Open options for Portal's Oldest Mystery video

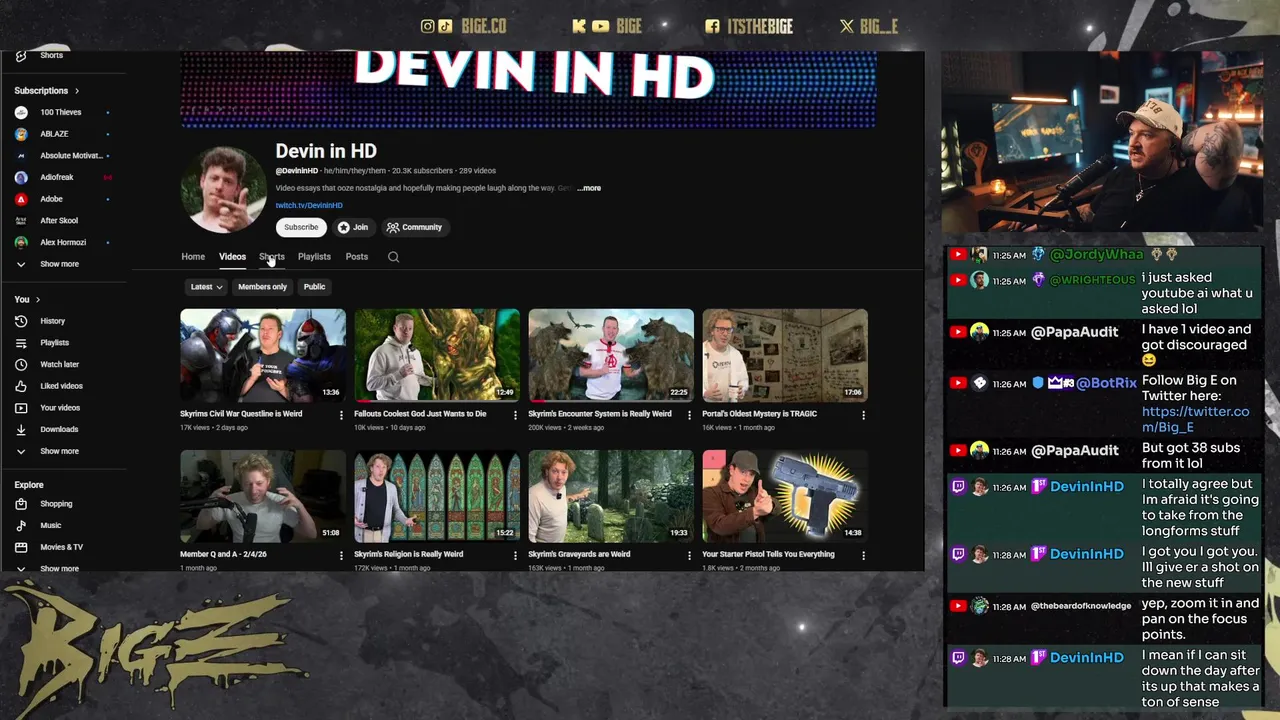point(863,415)
